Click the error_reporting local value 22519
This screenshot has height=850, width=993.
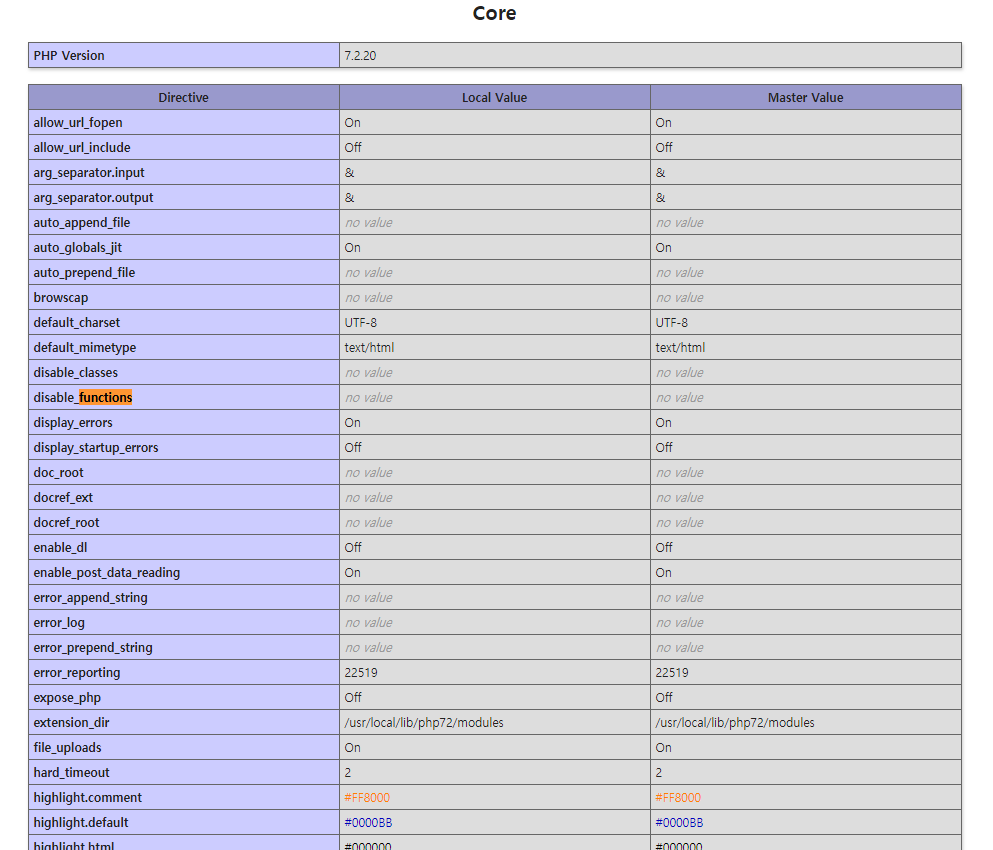point(361,673)
